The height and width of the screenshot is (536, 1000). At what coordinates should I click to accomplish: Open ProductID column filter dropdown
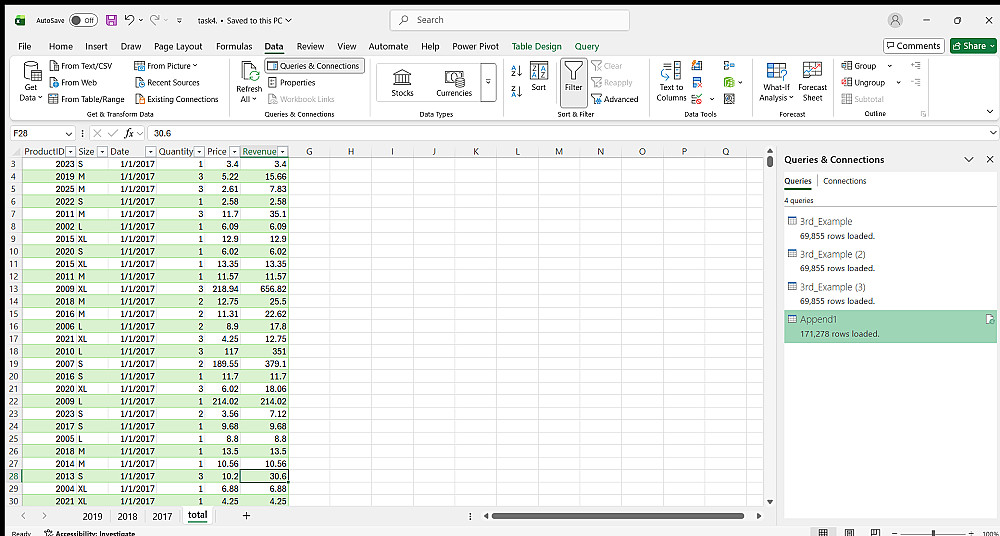tap(70, 152)
